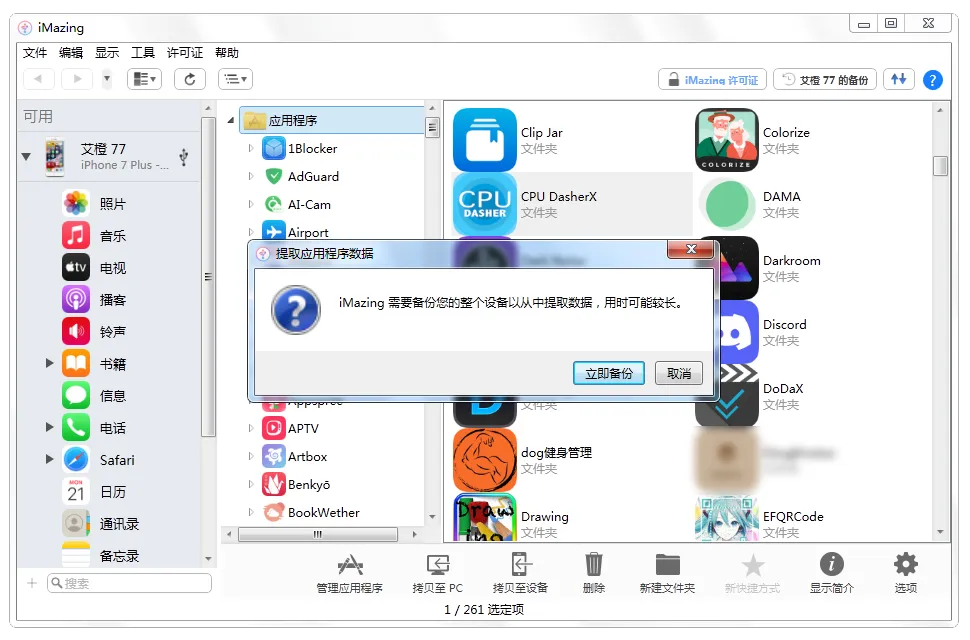Image resolution: width=970 pixels, height=640 pixels.
Task: Click Show Info (显示简介) icon
Action: 832,573
